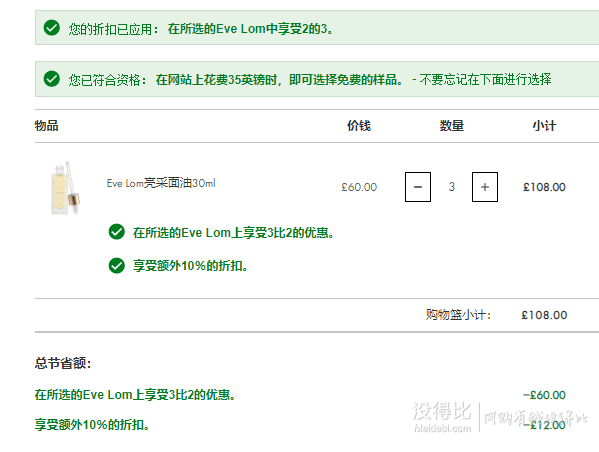Click the savings line for the 3比2 offer
This screenshot has width=599, height=452.
135,394
